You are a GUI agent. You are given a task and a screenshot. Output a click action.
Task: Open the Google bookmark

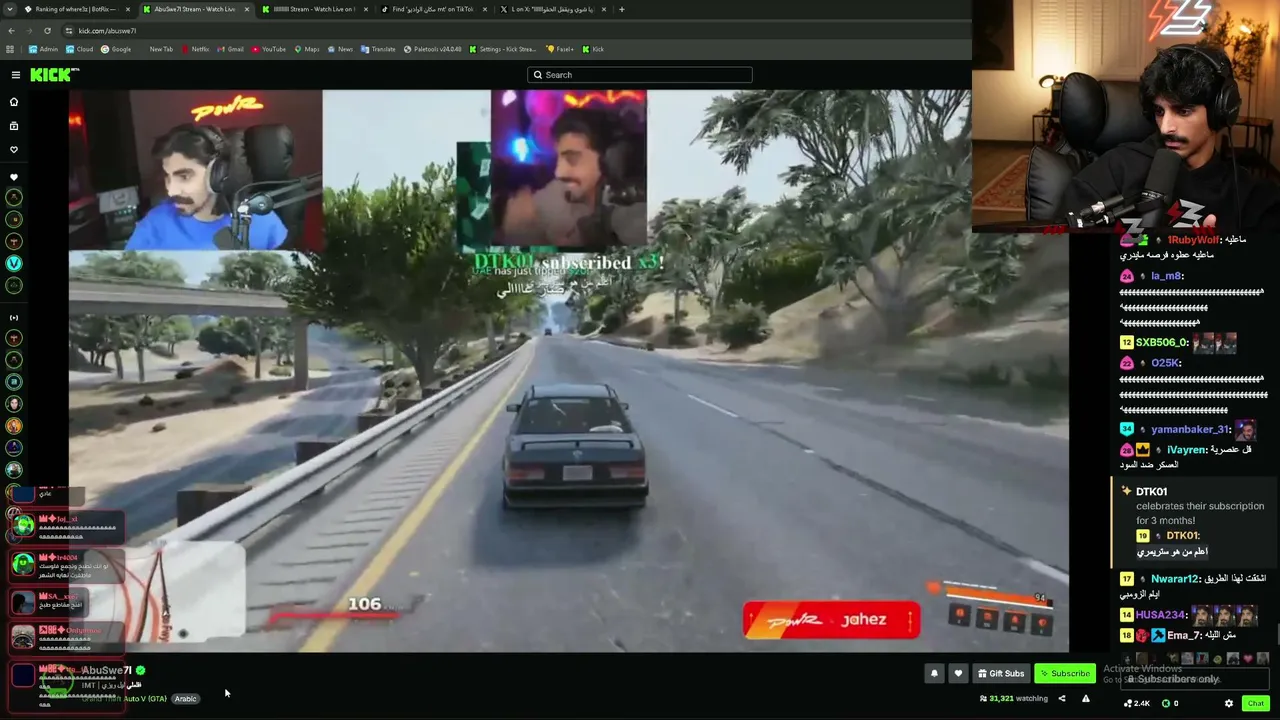point(116,49)
